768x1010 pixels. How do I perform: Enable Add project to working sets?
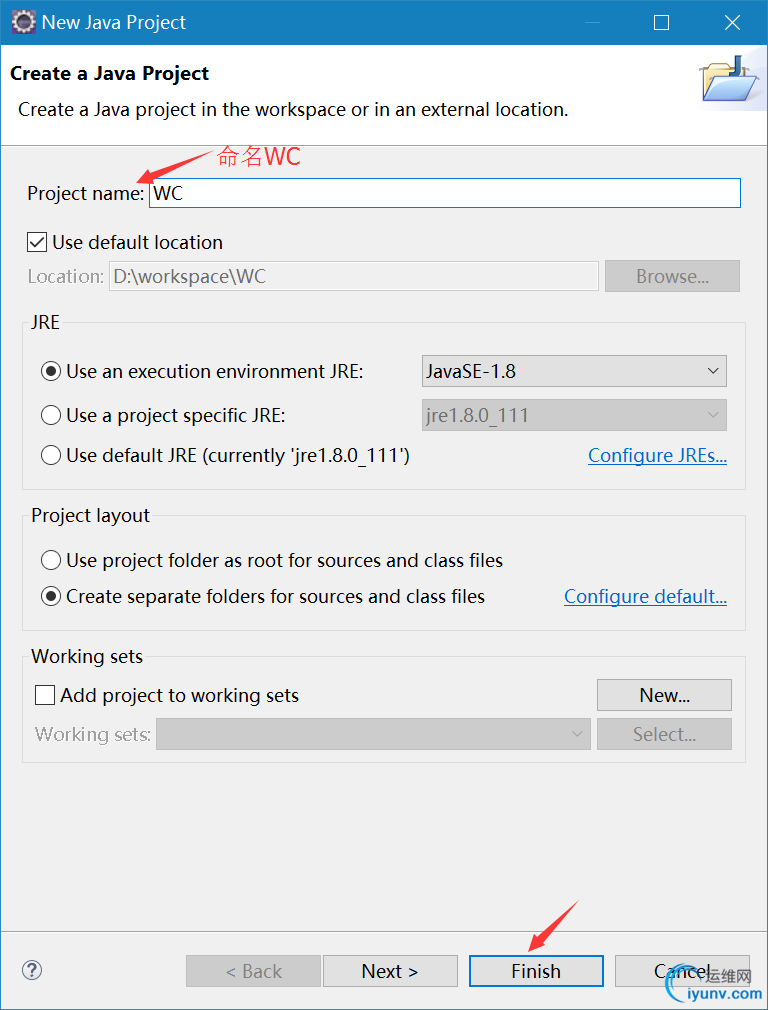[x=45, y=695]
